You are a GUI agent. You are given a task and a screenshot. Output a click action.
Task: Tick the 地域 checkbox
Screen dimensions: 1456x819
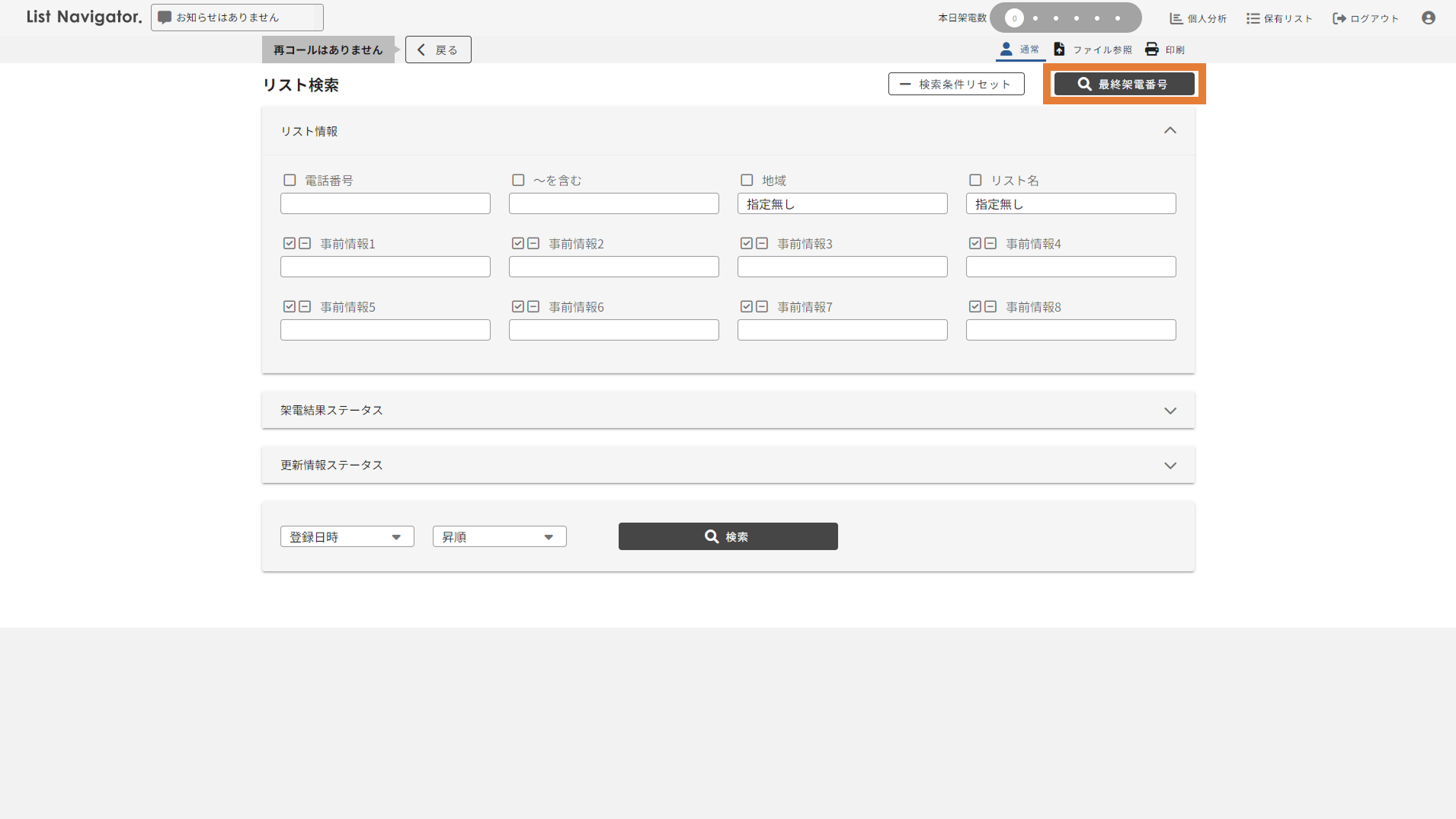[x=747, y=181]
